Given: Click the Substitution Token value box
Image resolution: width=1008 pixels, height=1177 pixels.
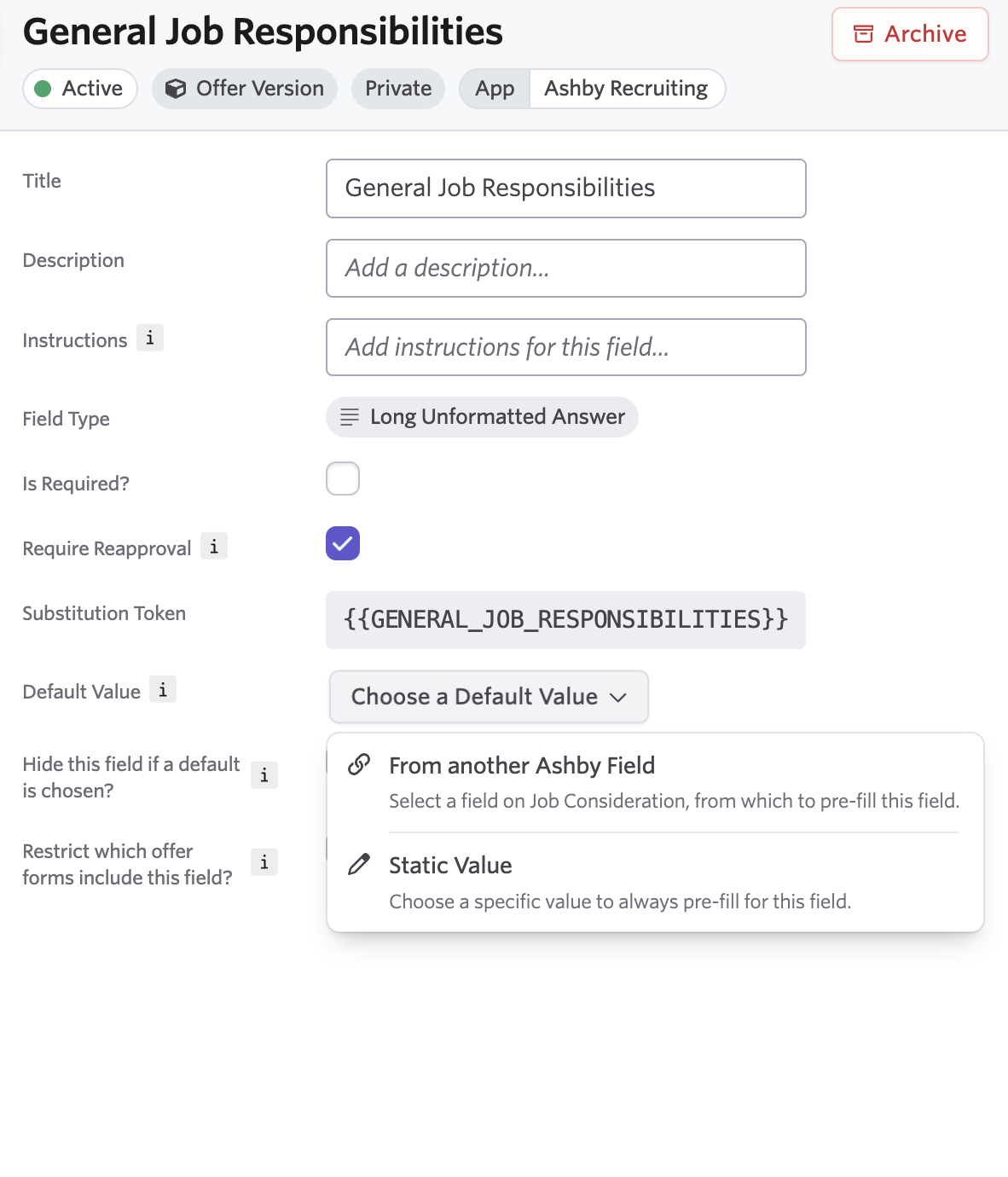Looking at the screenshot, I should click(x=565, y=620).
